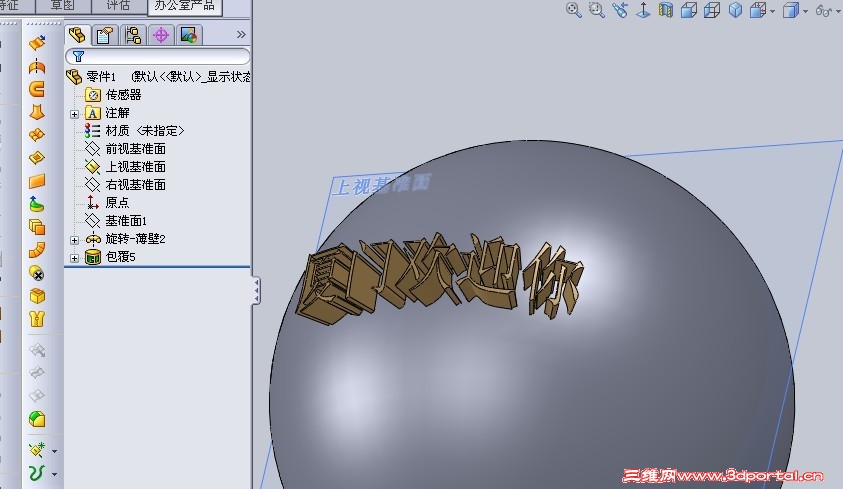Open the FeatureManager design tree tab

click(x=77, y=35)
